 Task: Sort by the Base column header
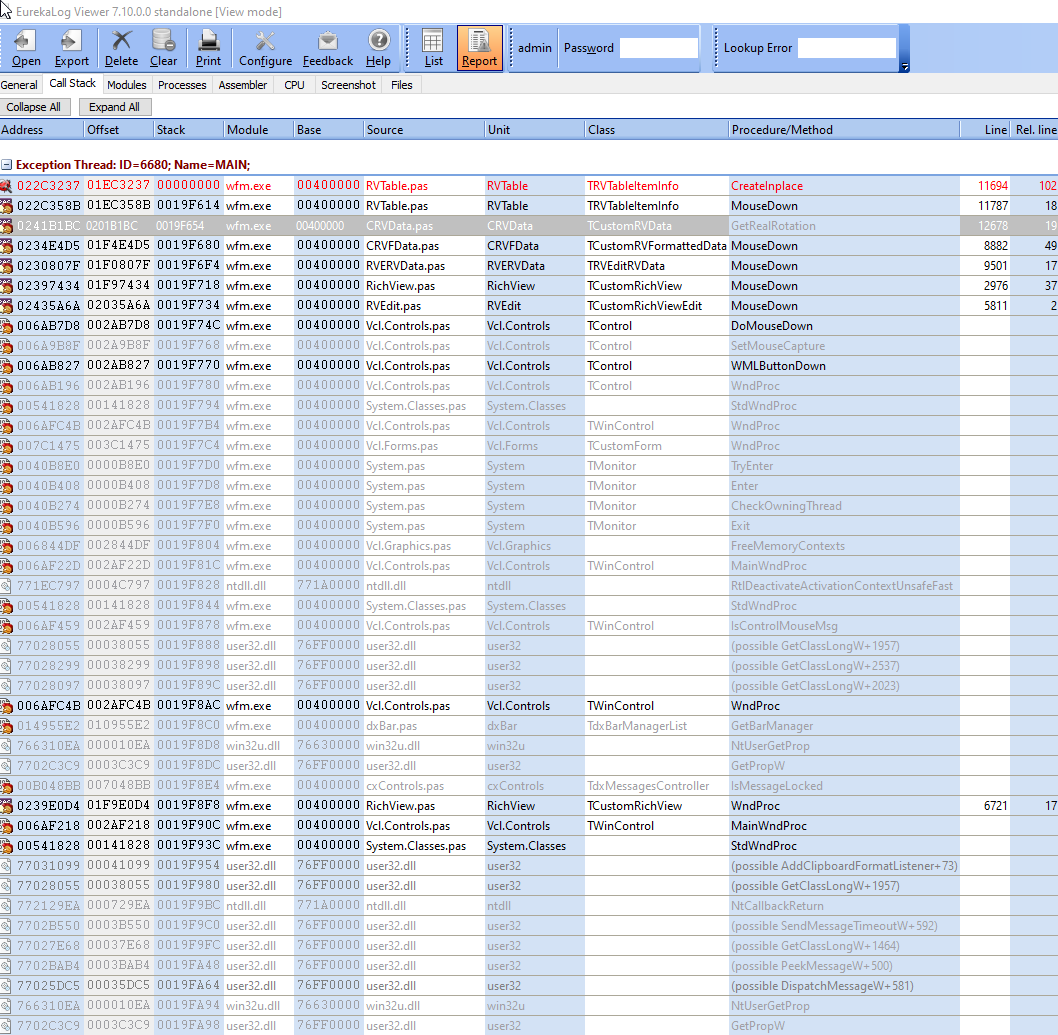329,130
